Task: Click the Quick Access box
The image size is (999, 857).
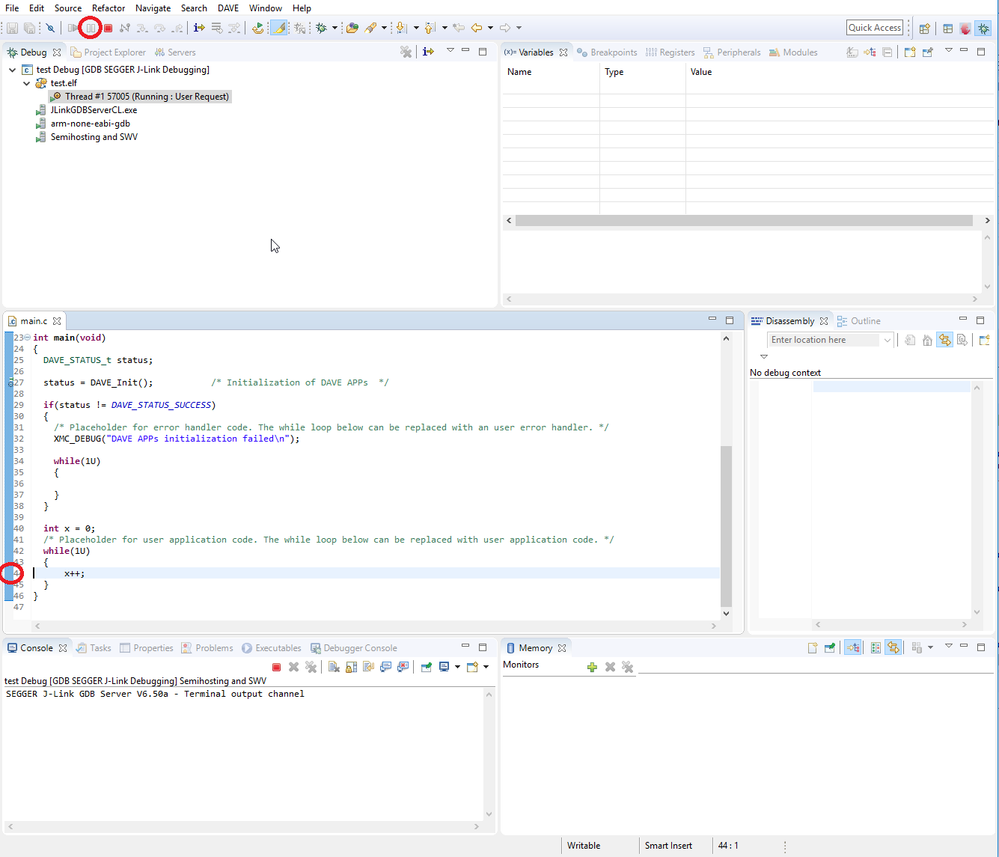Action: point(874,28)
